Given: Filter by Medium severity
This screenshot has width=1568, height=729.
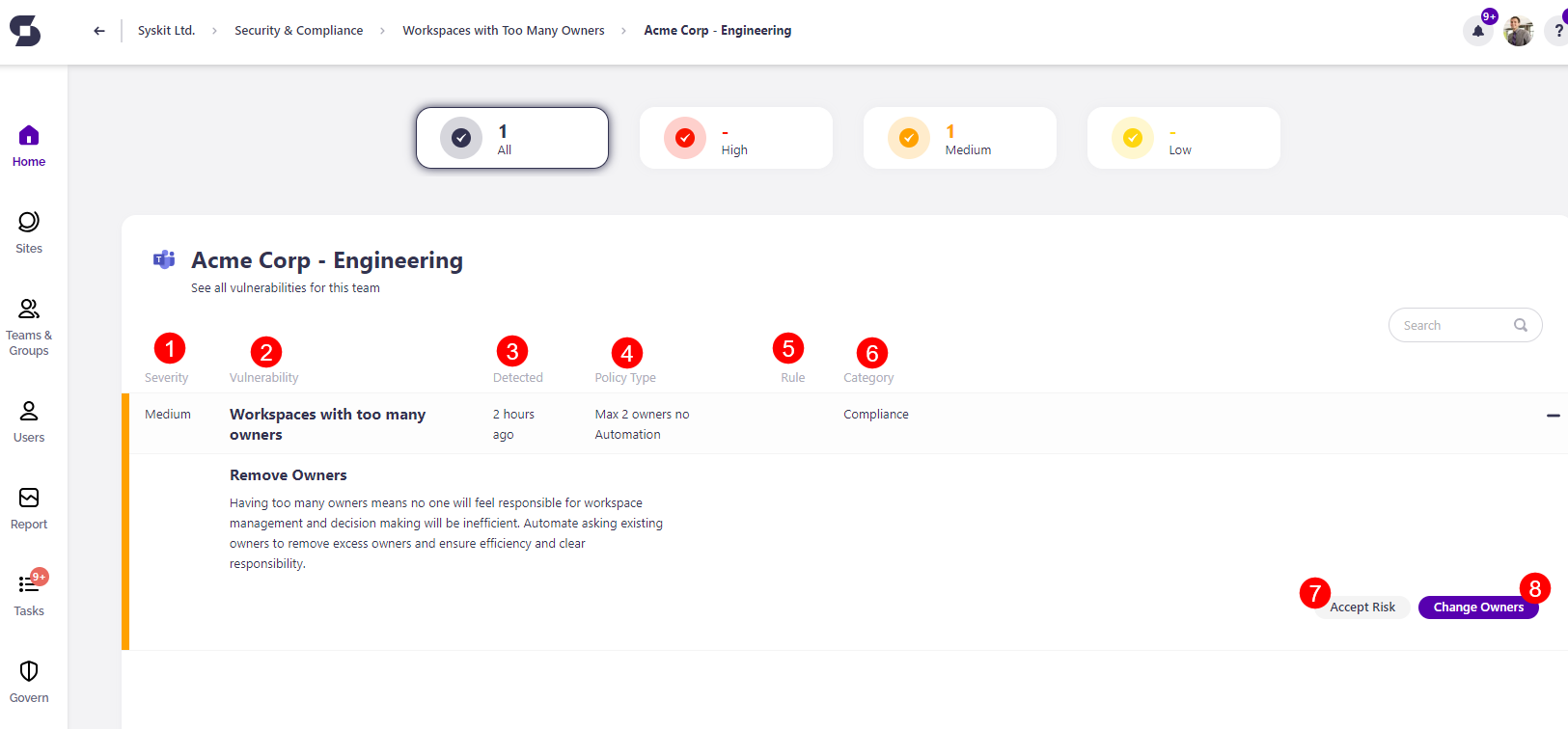Looking at the screenshot, I should click(x=959, y=138).
